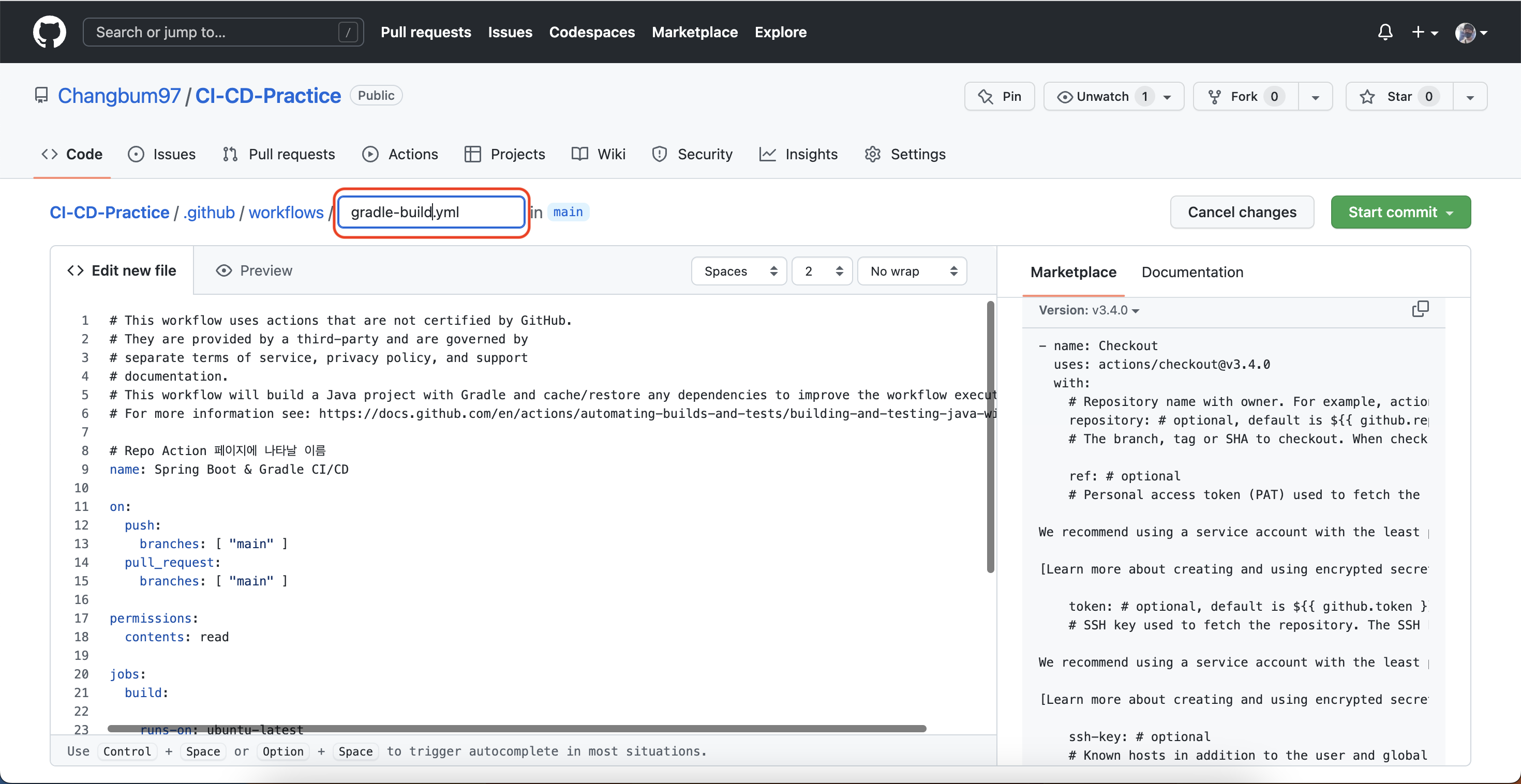Viewport: 1521px width, 784px height.
Task: Expand the Spaces indent mode dropdown
Action: [x=739, y=271]
